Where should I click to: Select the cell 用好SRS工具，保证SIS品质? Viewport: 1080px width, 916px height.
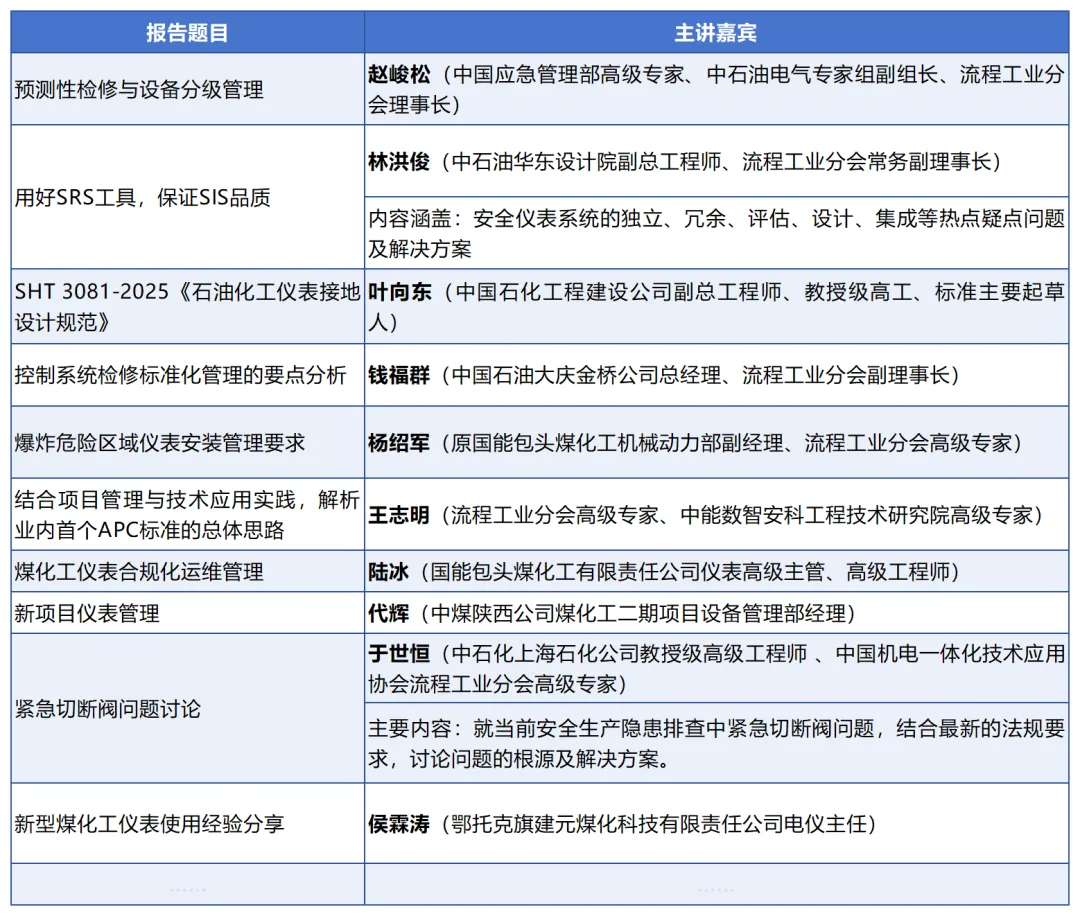187,197
